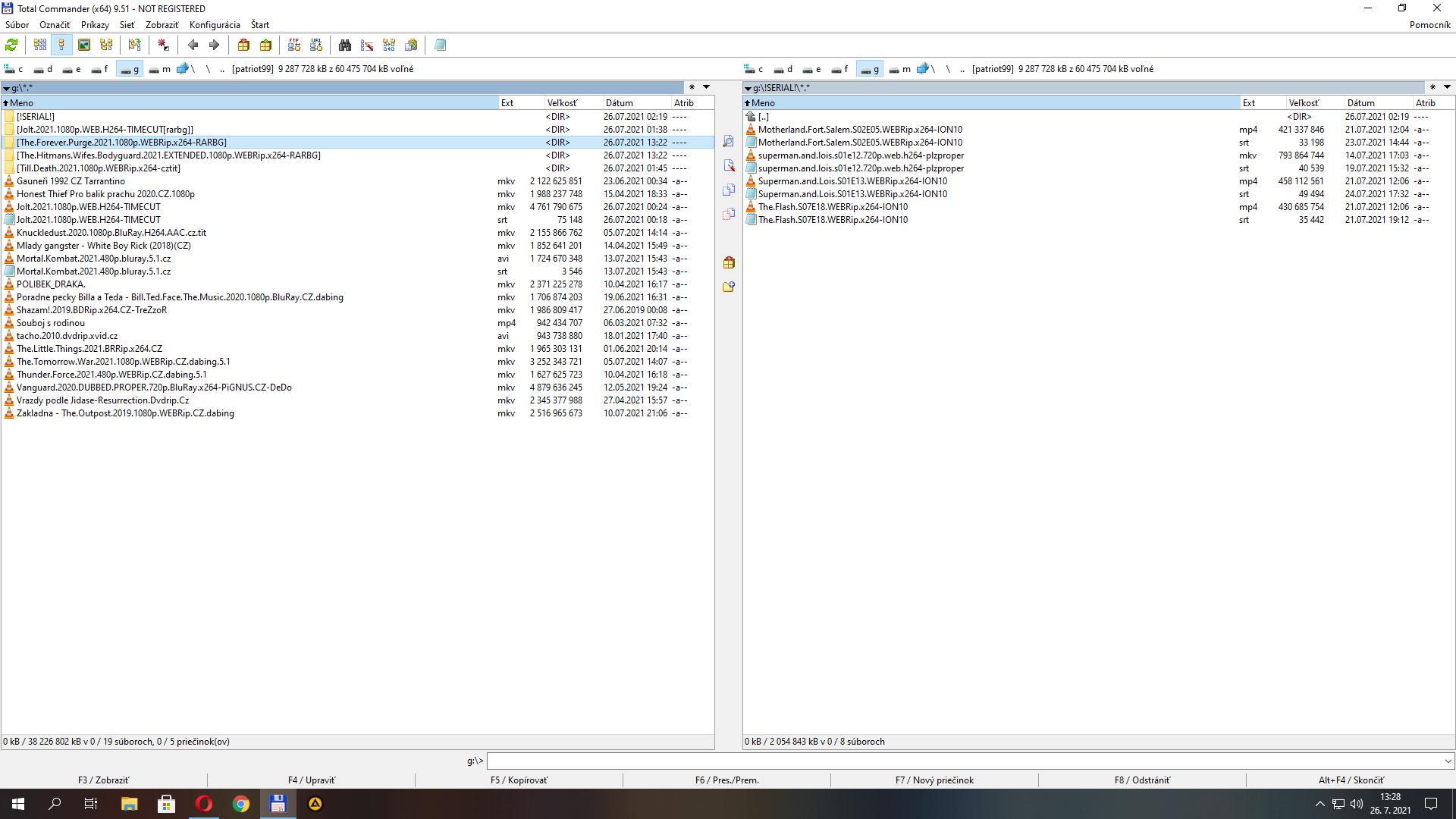
Task: Open Notepad from the toolbar
Action: click(440, 45)
